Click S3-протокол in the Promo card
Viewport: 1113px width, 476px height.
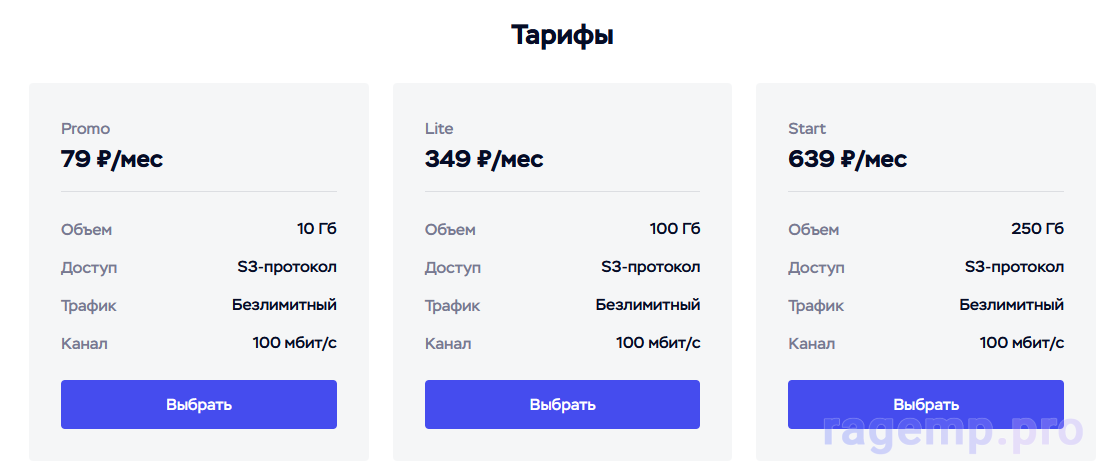pos(287,267)
